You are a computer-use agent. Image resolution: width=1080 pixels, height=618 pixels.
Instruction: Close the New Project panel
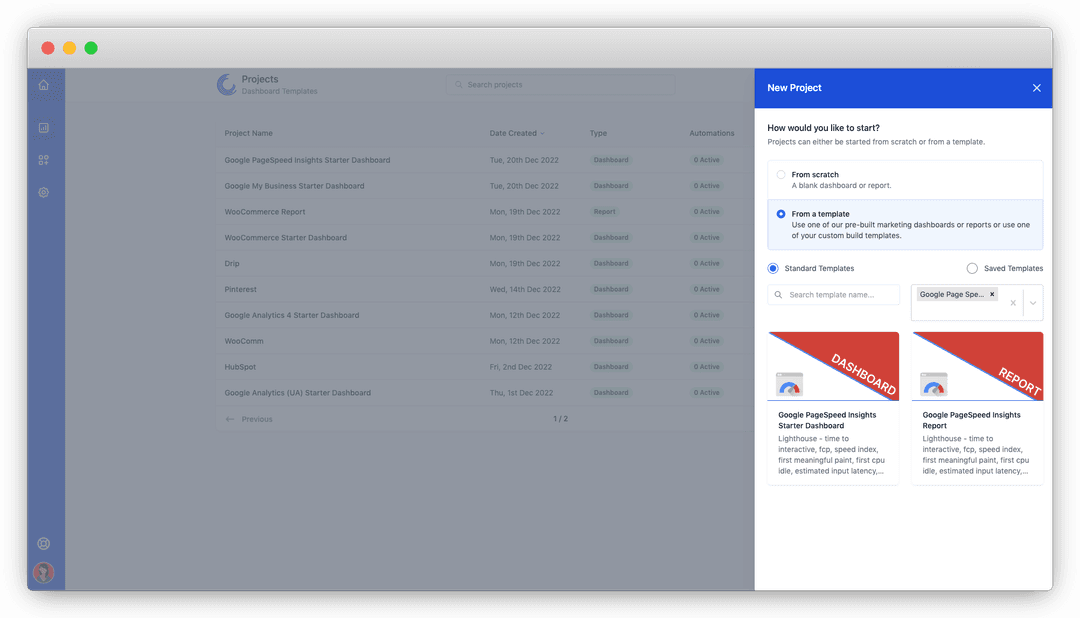[1037, 88]
